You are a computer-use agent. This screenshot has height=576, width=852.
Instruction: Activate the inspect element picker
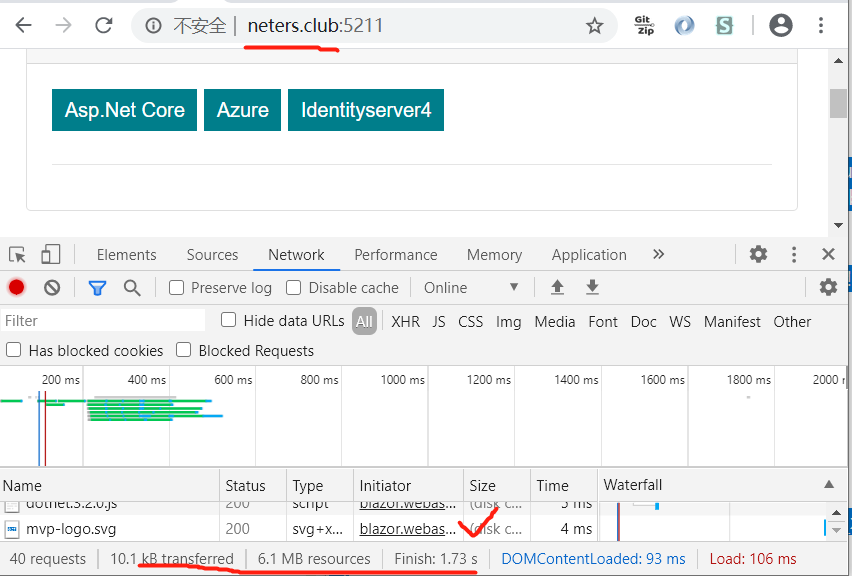(x=17, y=254)
